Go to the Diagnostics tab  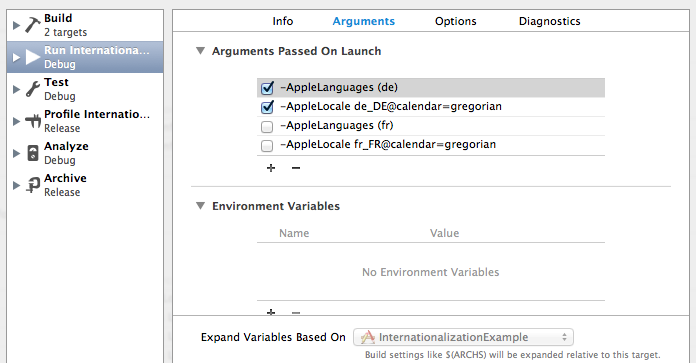(550, 21)
